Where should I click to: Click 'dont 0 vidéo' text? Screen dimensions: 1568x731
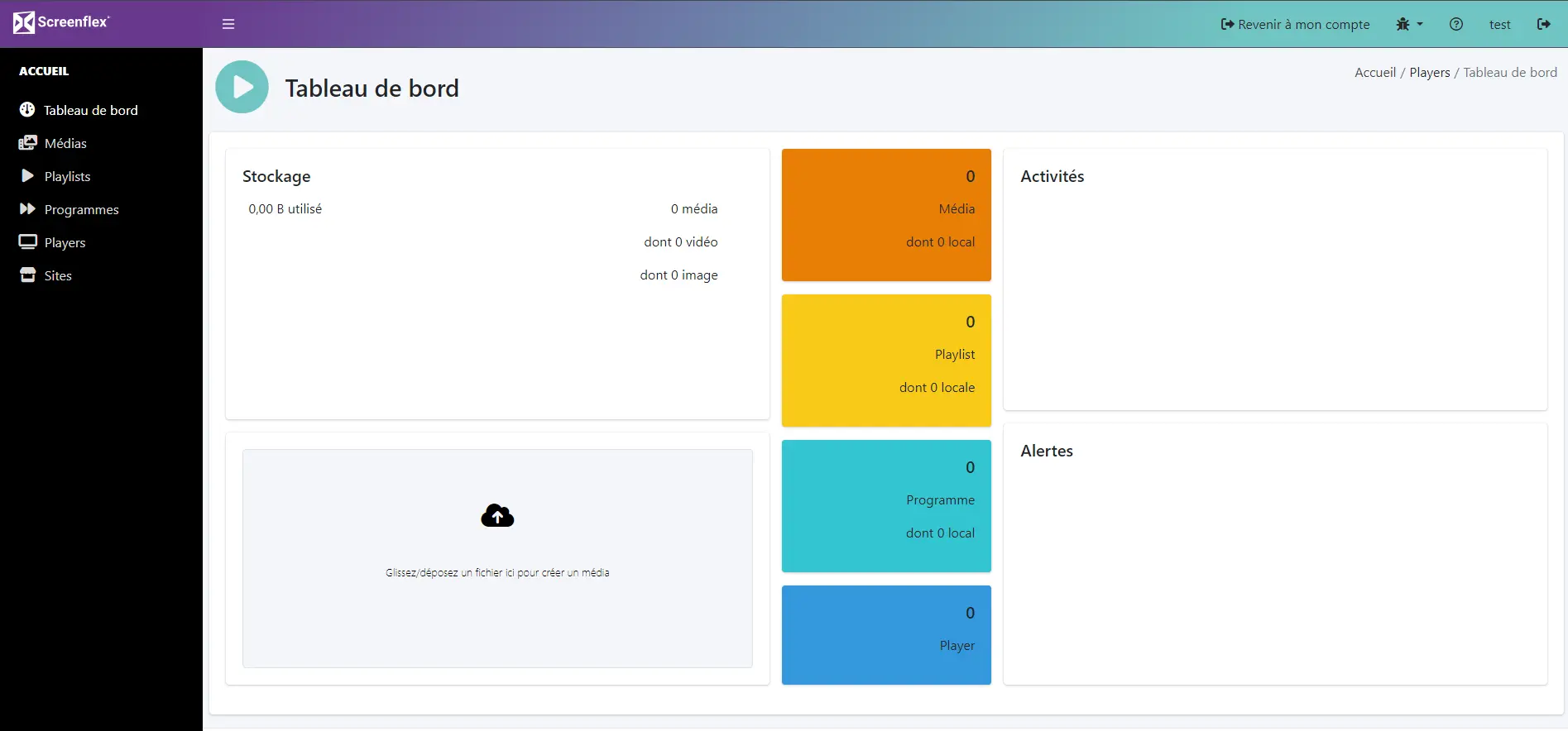click(681, 241)
